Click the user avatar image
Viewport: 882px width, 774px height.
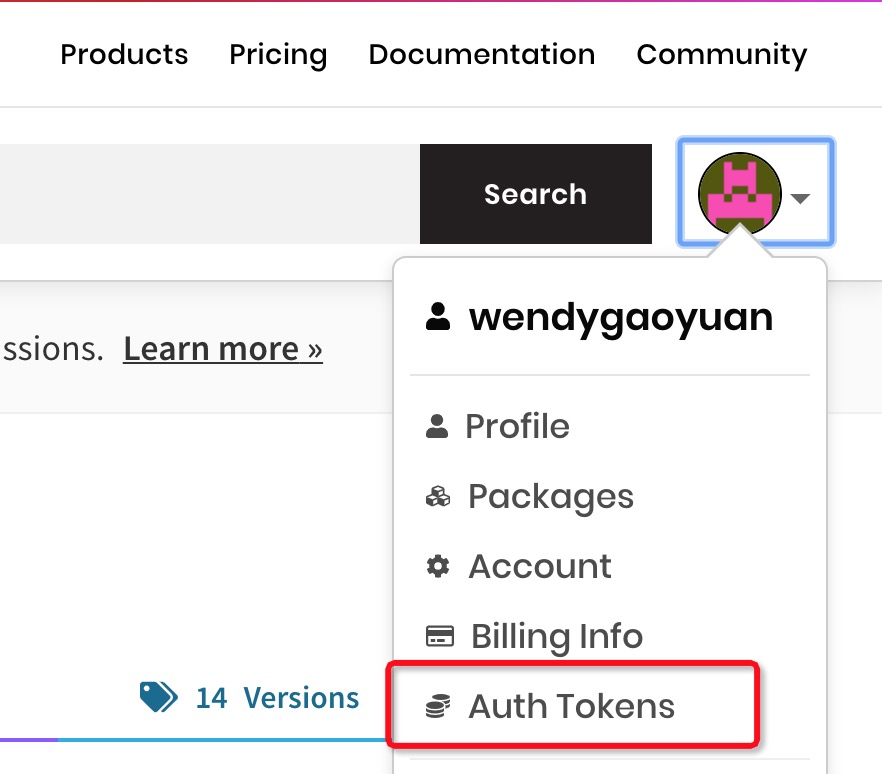(x=739, y=194)
